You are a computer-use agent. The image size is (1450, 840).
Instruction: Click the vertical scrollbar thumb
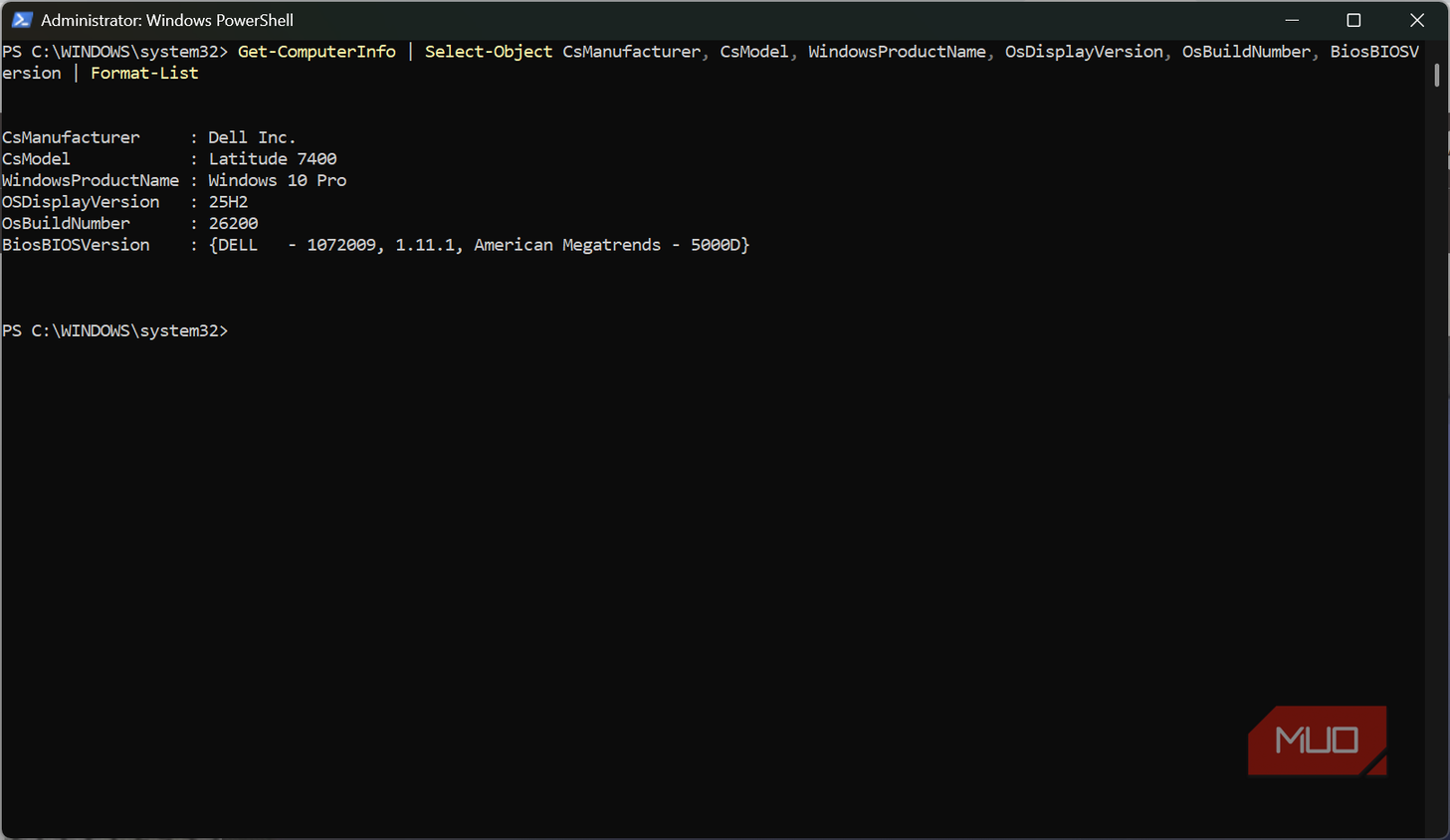[x=1436, y=75]
